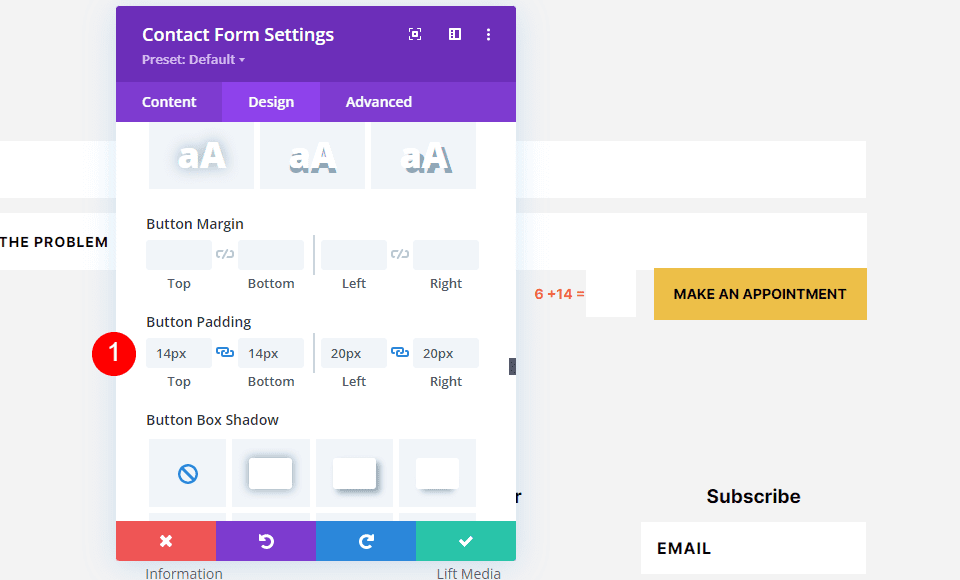The height and width of the screenshot is (580, 960).
Task: Redo the last settings change
Action: (365, 540)
